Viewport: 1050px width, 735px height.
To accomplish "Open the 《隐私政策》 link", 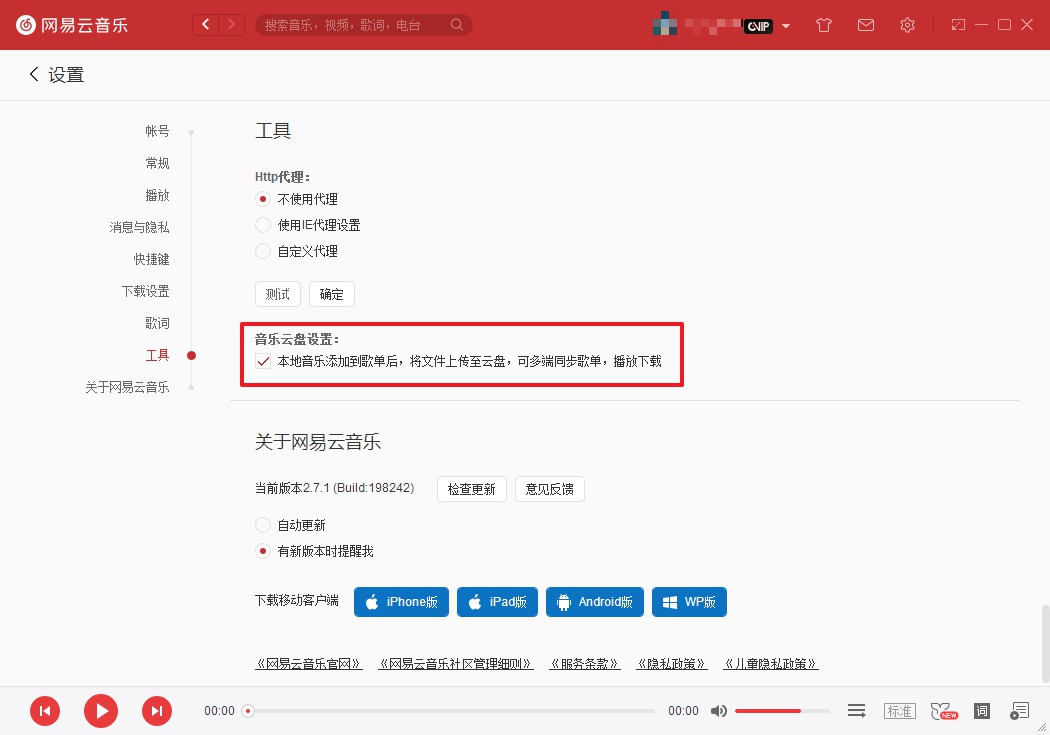I will [672, 663].
